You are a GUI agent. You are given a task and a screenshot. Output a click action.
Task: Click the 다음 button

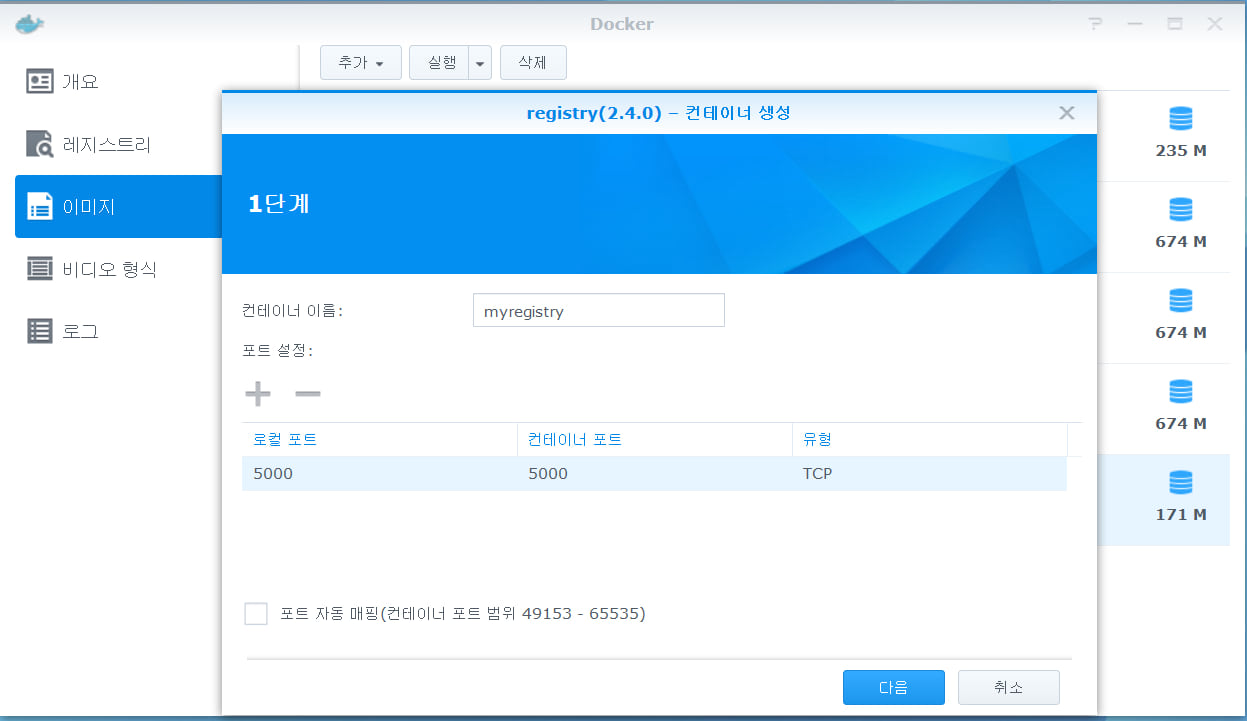894,687
